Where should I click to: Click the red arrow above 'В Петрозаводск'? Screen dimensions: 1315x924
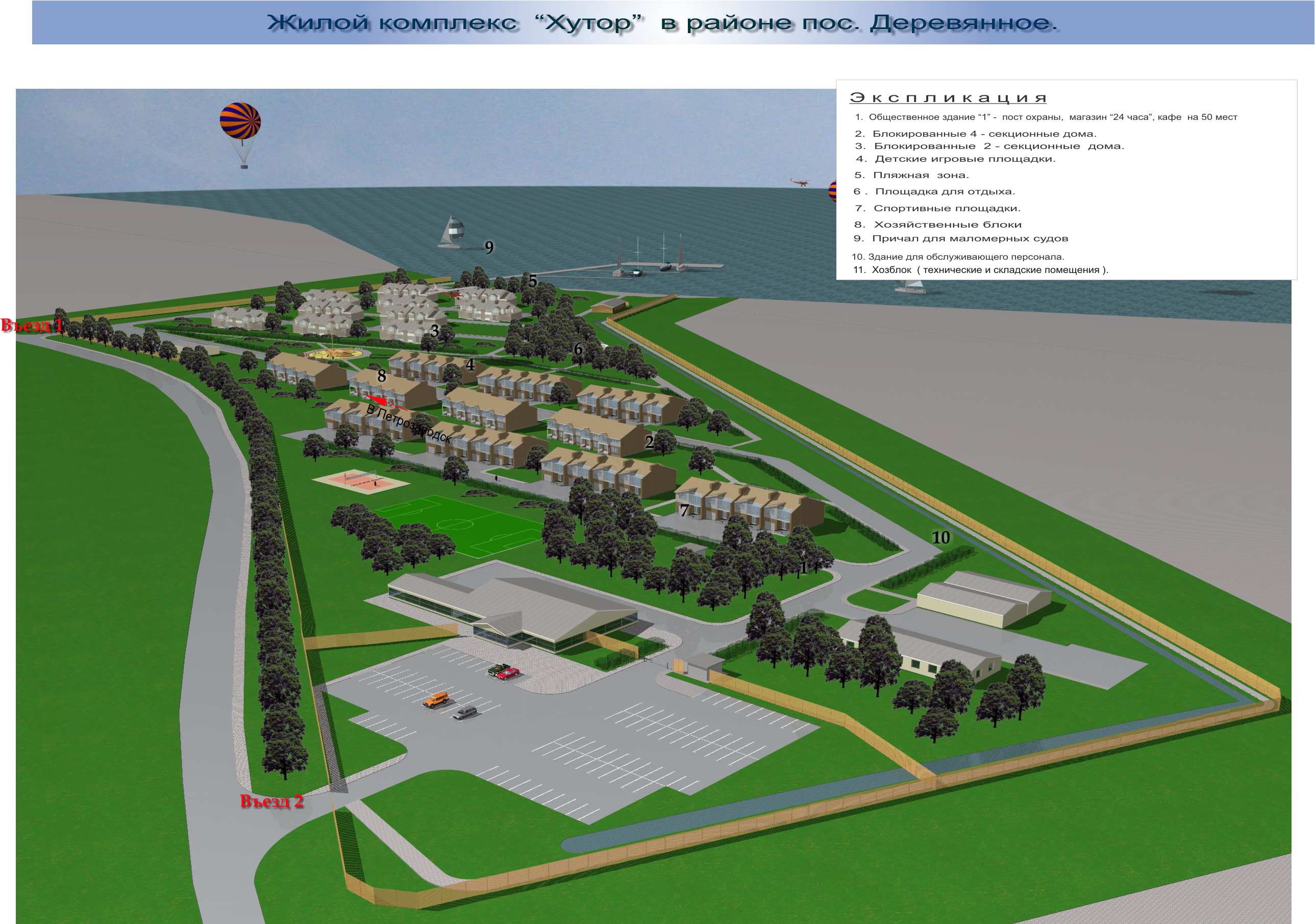coord(387,402)
